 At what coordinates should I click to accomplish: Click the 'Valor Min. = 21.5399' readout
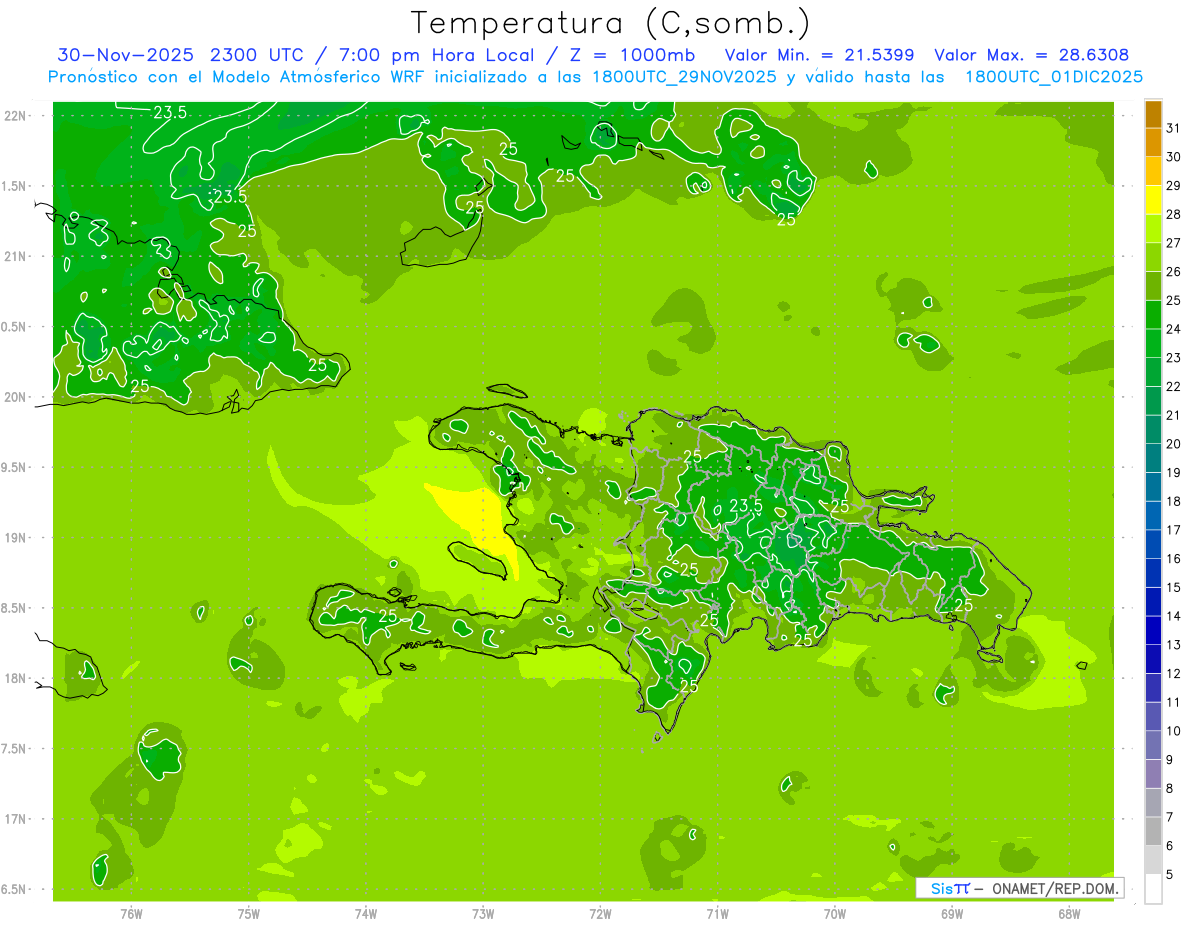click(x=820, y=55)
